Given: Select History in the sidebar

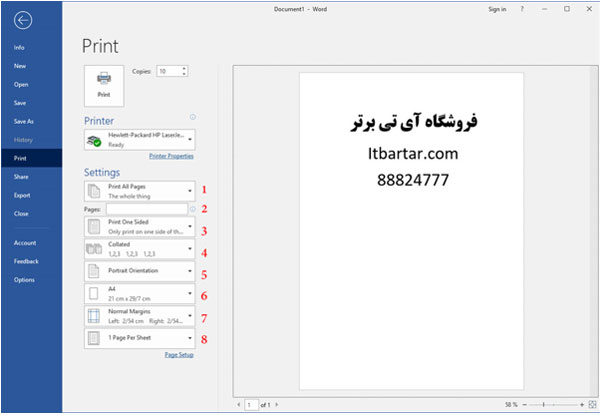Looking at the screenshot, I should 23,140.
